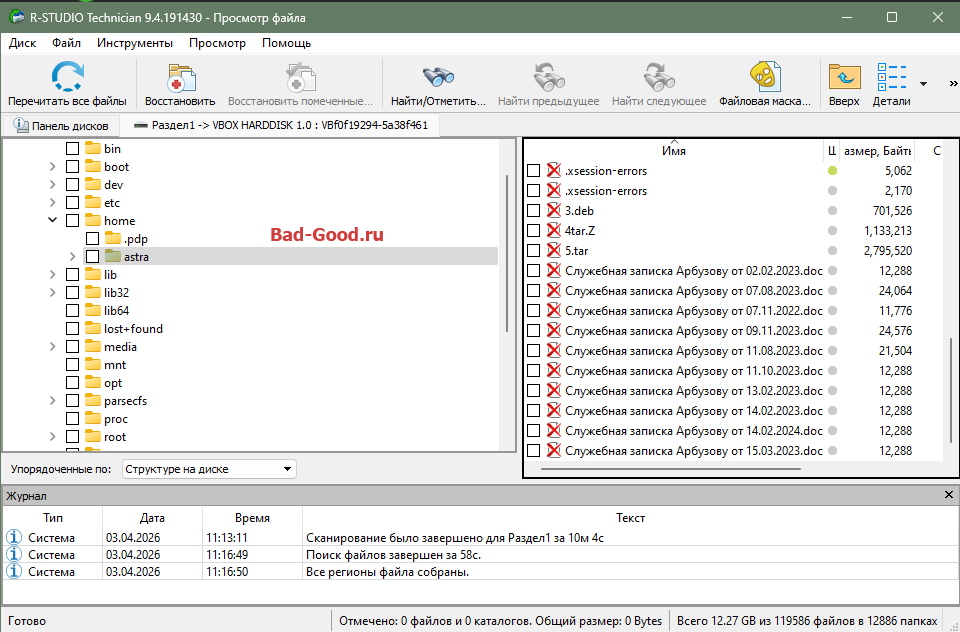This screenshot has width=960, height=632.
Task: Sort file list by Имя column header
Action: (x=673, y=151)
